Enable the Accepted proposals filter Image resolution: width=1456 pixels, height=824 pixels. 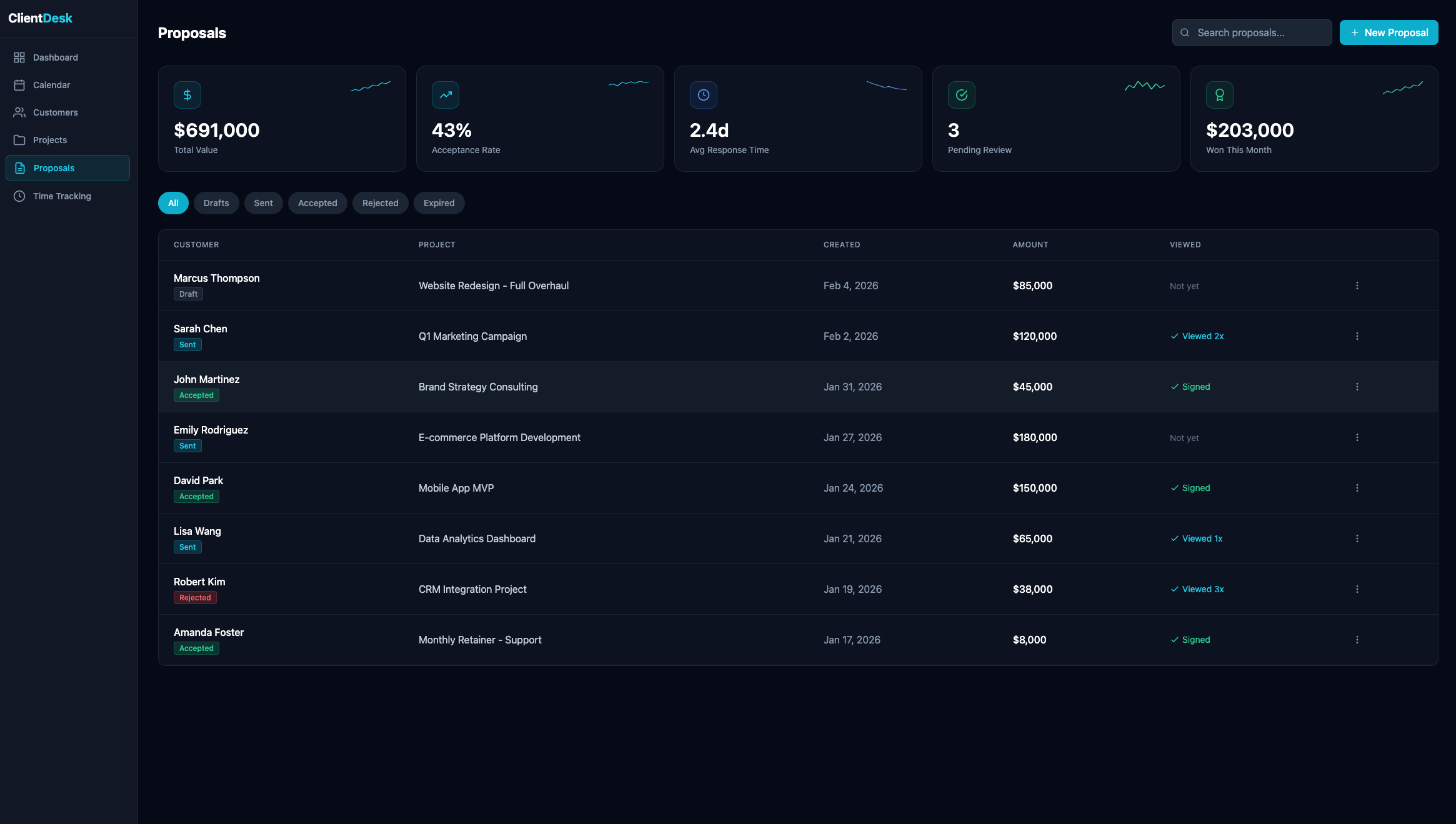(x=317, y=202)
